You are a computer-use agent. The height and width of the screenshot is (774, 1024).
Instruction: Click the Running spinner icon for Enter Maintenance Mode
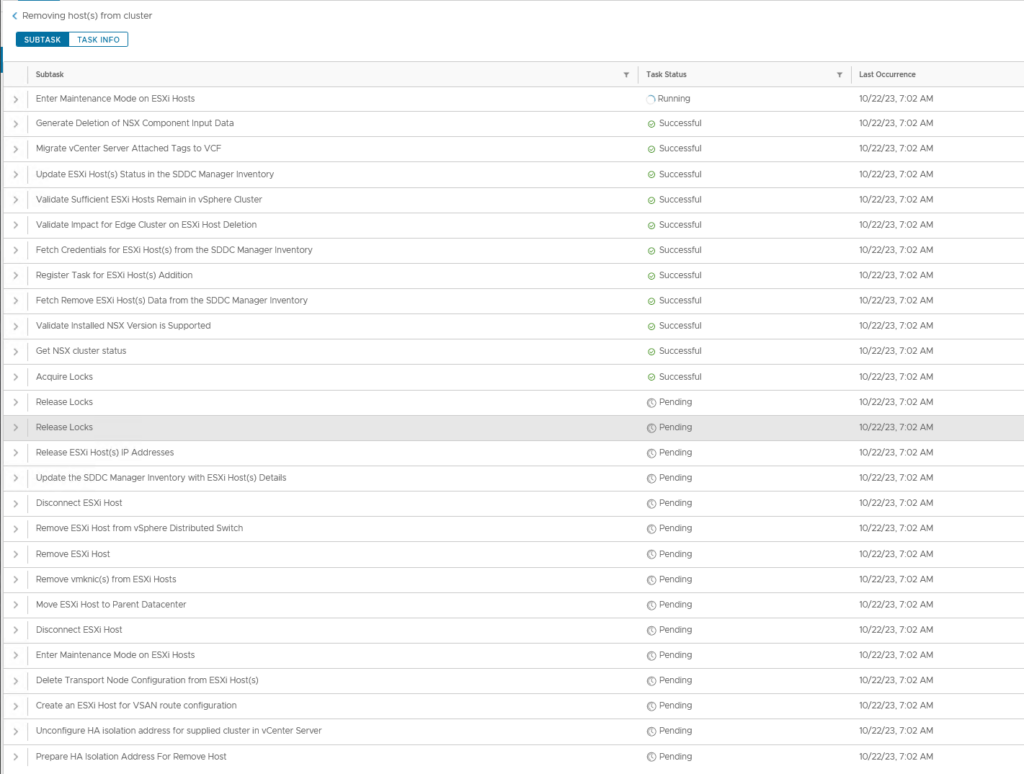[x=651, y=99]
